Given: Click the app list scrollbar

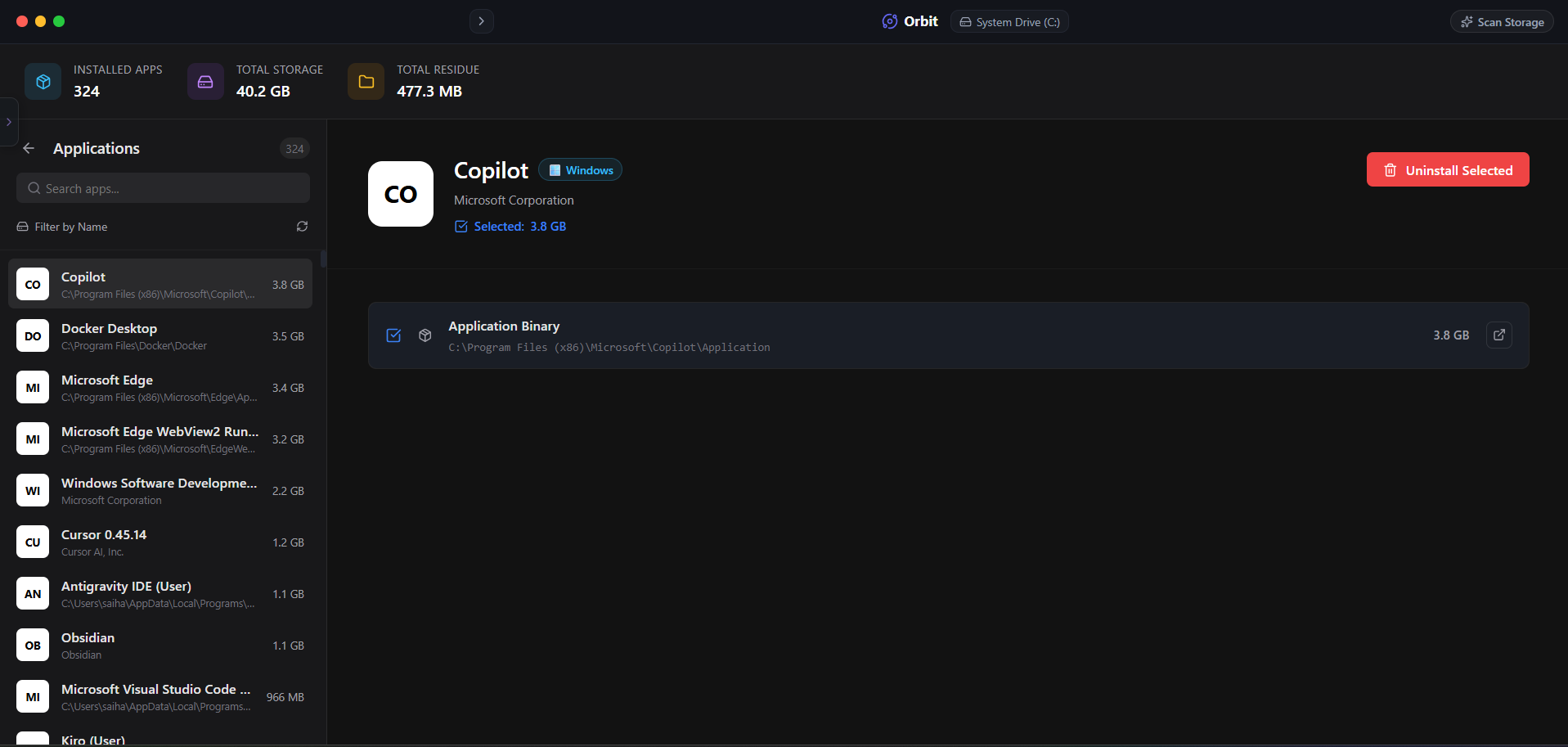Looking at the screenshot, I should coord(324,259).
